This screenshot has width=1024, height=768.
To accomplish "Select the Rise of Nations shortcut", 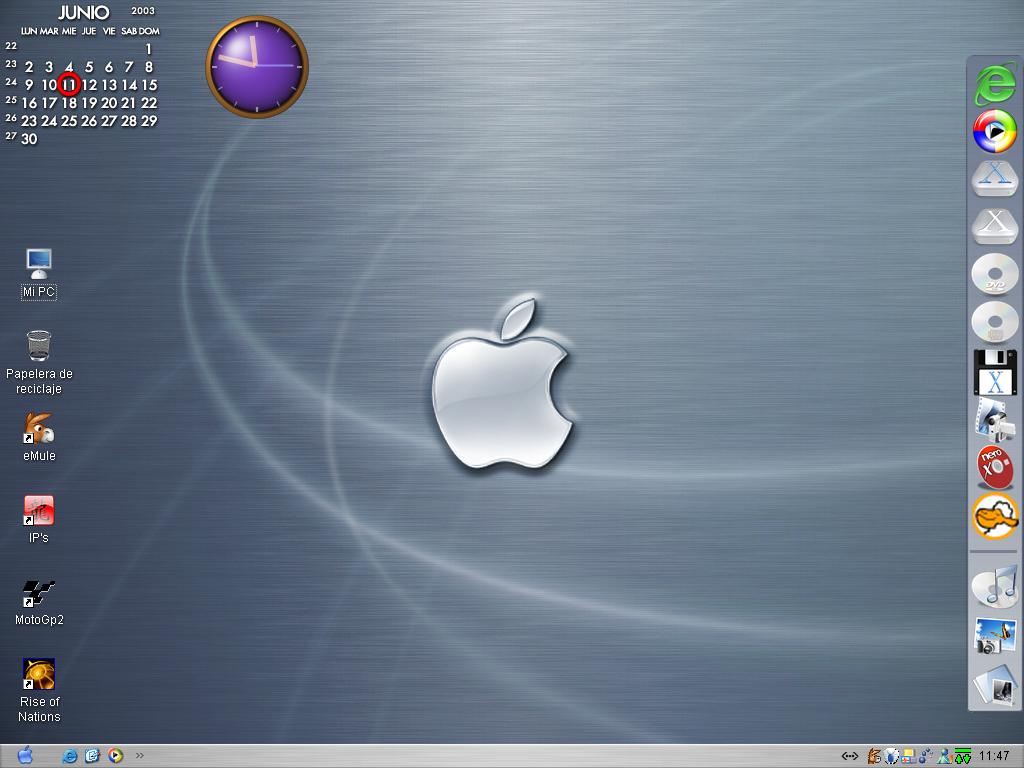I will [39, 675].
